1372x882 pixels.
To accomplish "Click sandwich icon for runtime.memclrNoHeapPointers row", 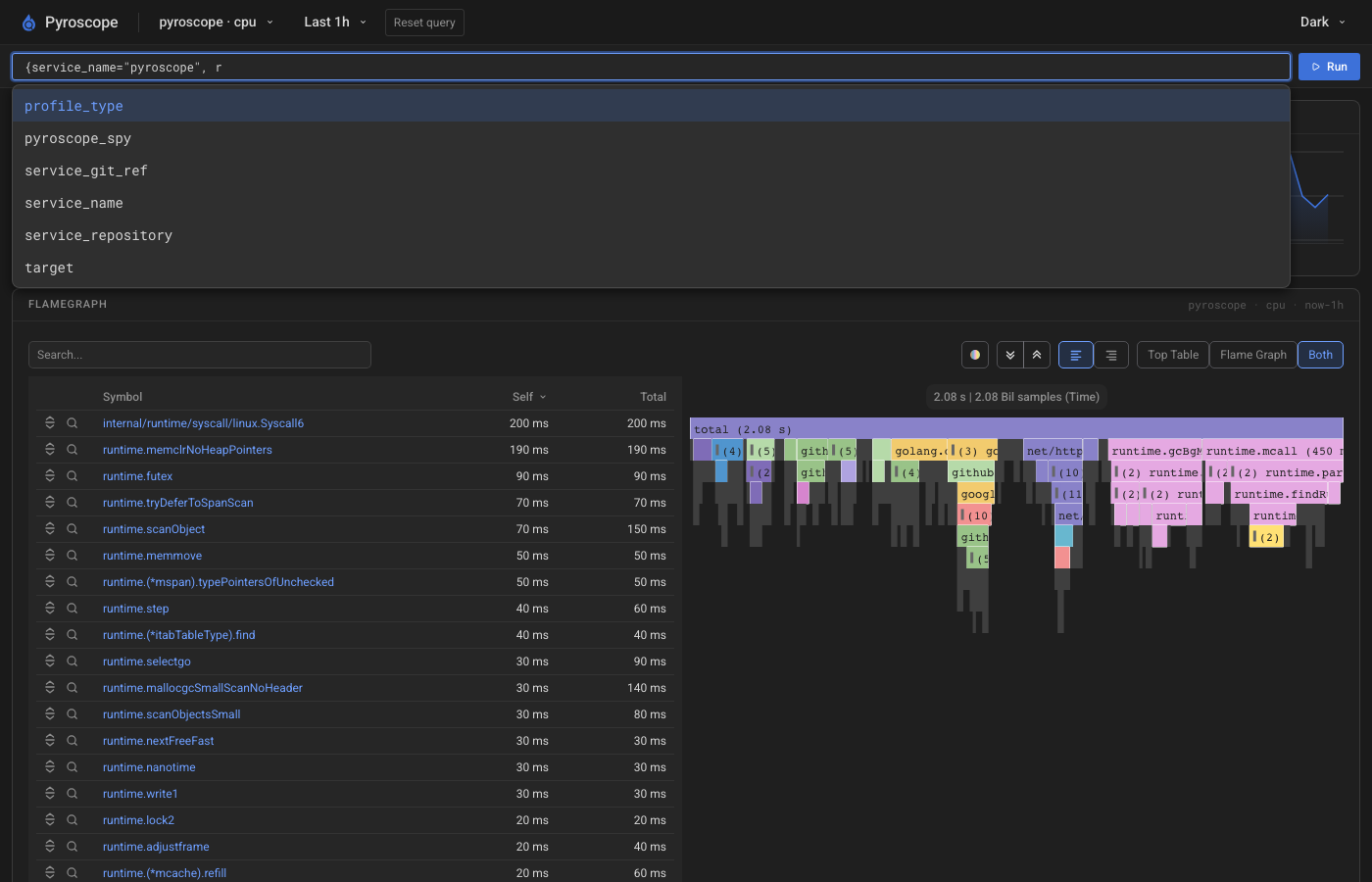I will [50, 450].
